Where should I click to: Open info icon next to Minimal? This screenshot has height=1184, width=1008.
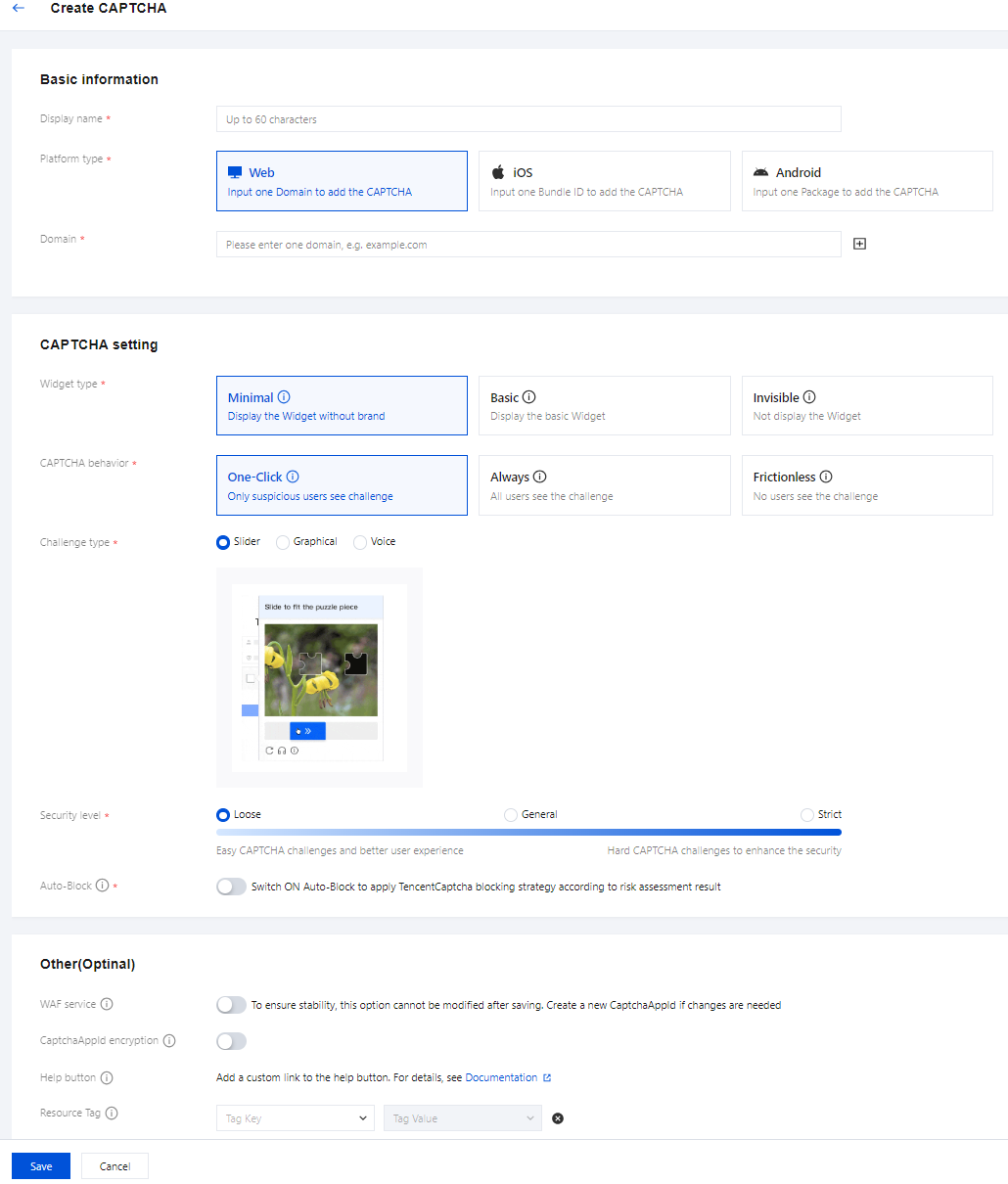(284, 397)
